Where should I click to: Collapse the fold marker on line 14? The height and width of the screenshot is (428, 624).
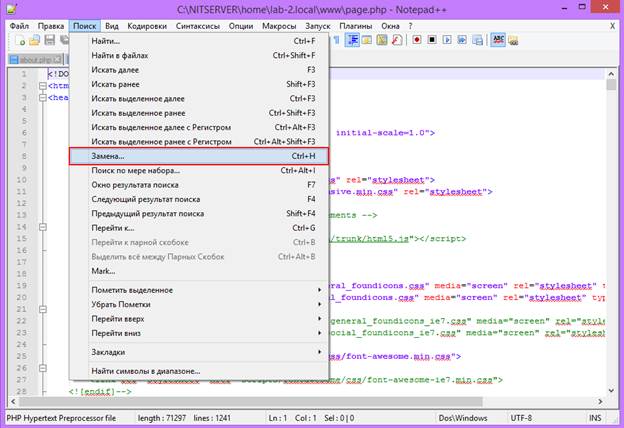pos(43,227)
